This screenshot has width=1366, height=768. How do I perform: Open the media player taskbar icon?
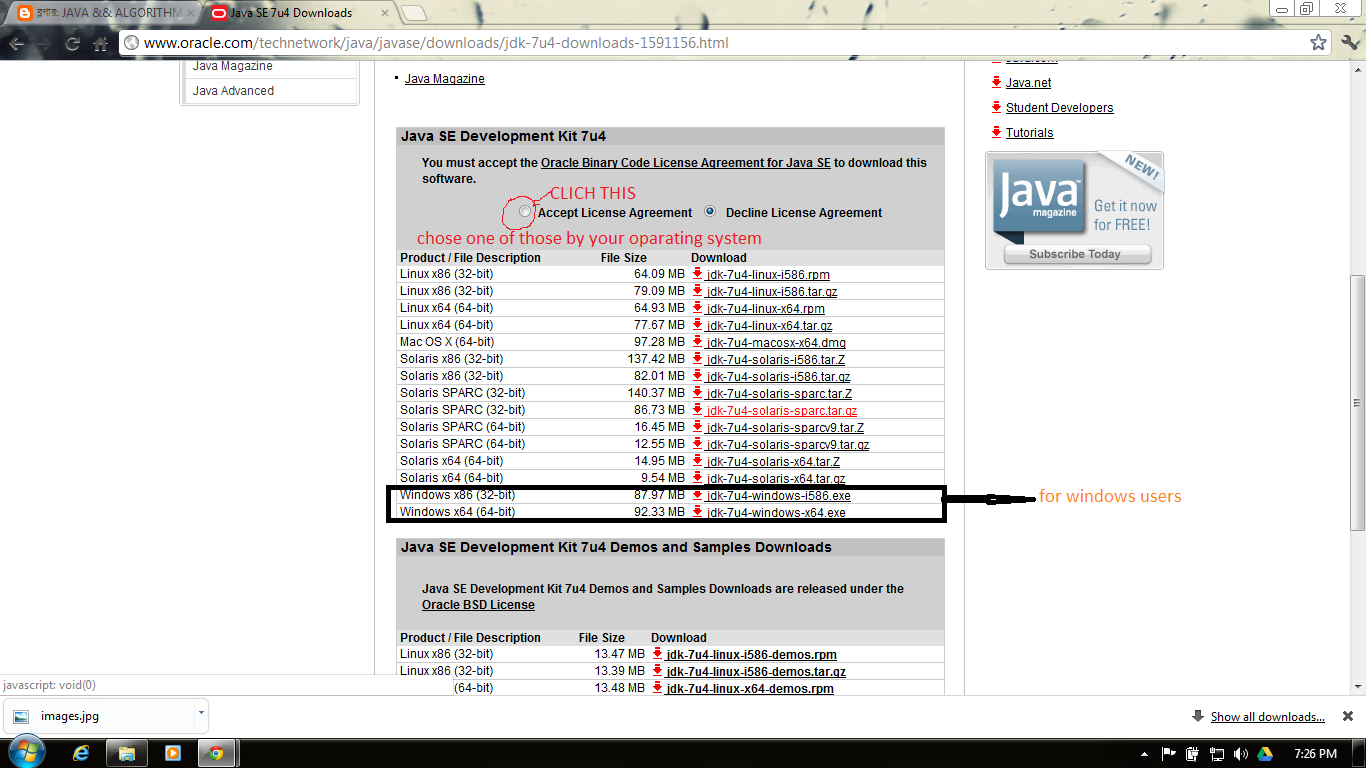click(172, 753)
